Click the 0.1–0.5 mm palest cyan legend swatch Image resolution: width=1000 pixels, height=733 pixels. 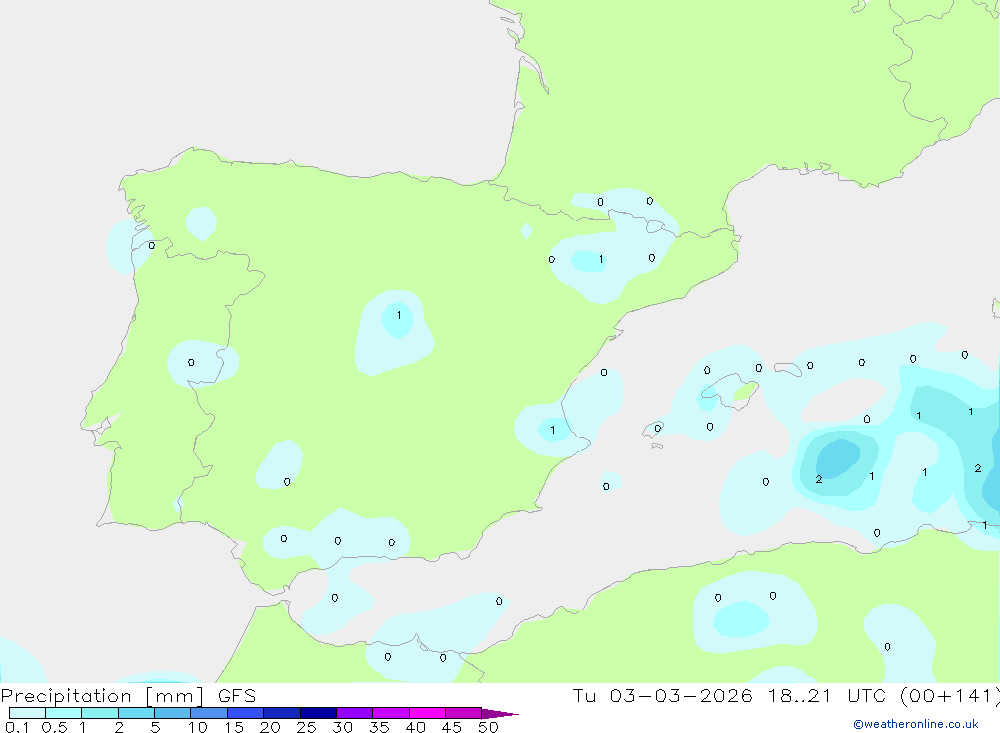(27, 713)
